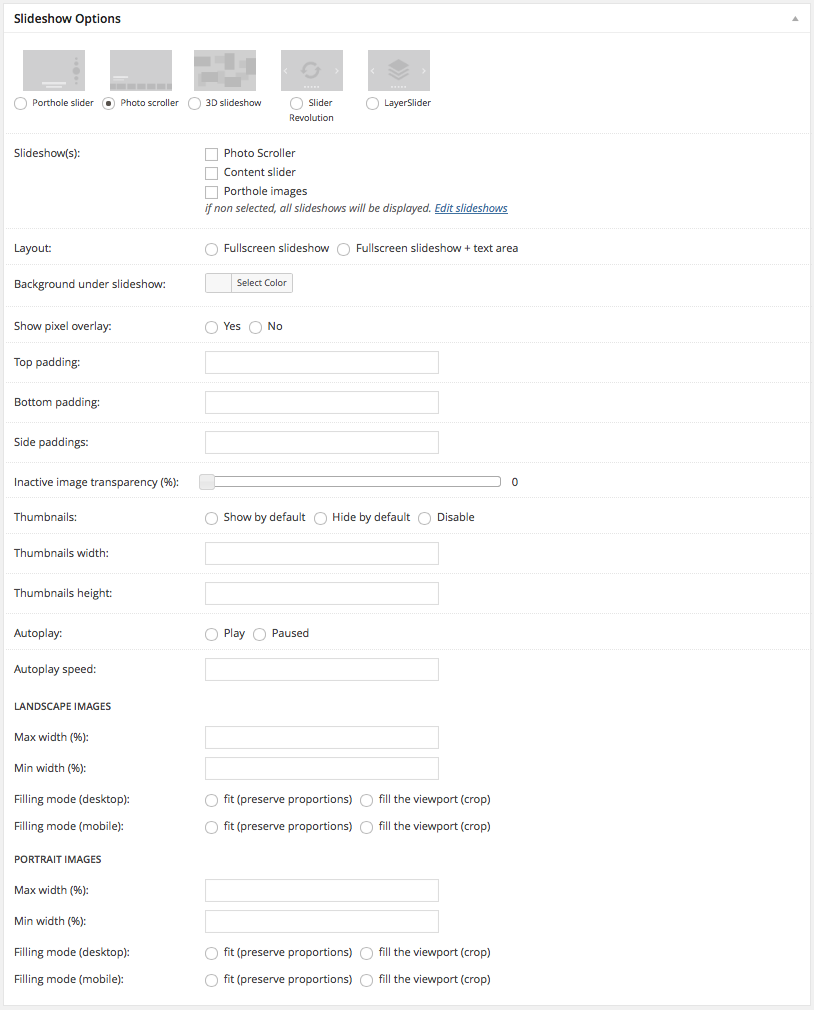Click the background color swatch
Image resolution: width=814 pixels, height=1010 pixels.
218,283
